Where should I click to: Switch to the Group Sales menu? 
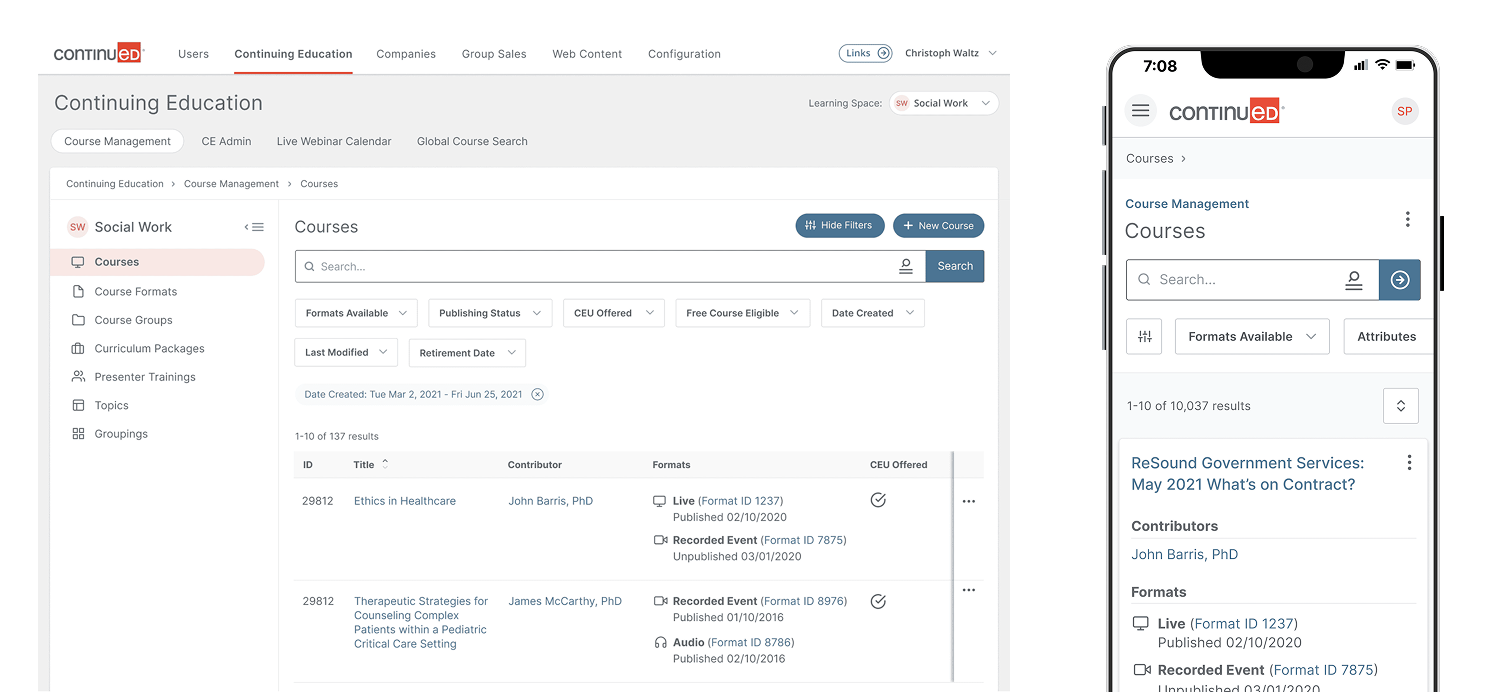[x=494, y=54]
